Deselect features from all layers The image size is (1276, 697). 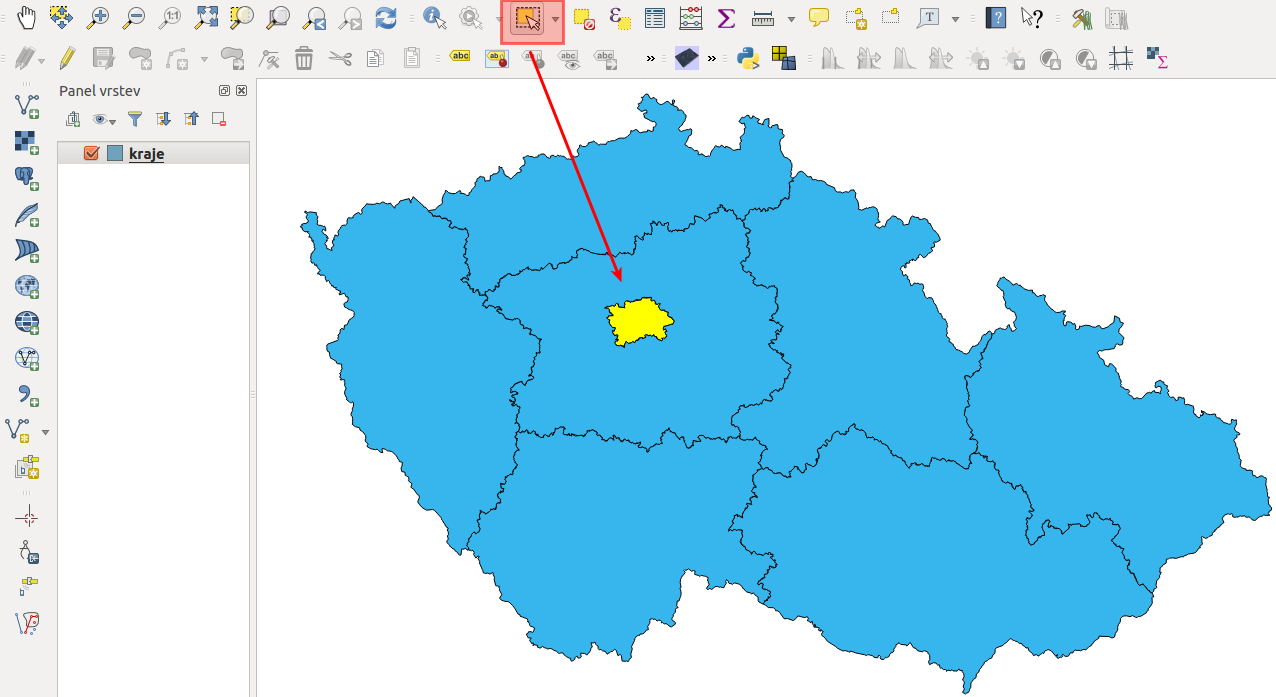(585, 17)
